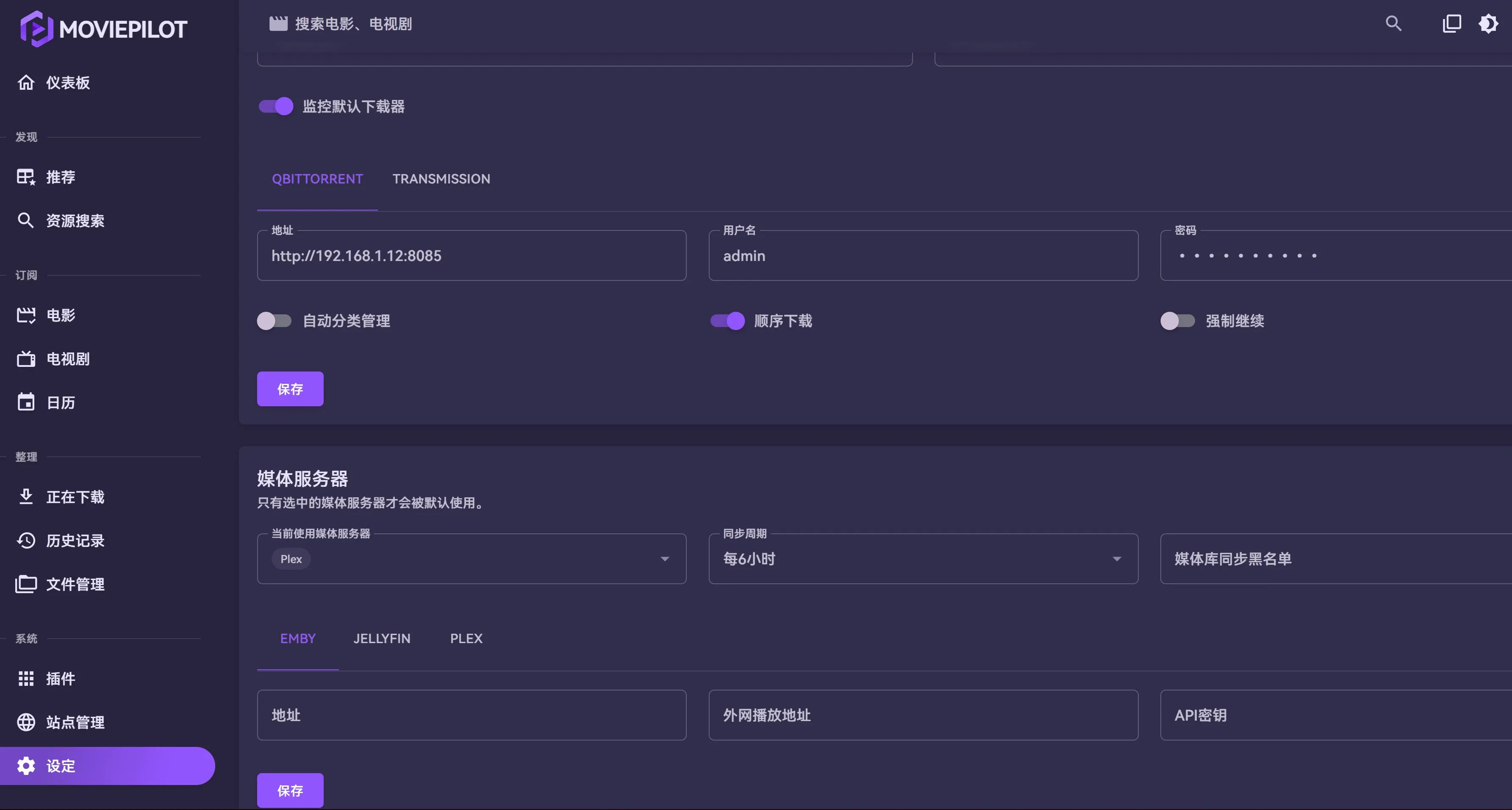Click the resource search magnifier icon in sidebar

point(26,221)
